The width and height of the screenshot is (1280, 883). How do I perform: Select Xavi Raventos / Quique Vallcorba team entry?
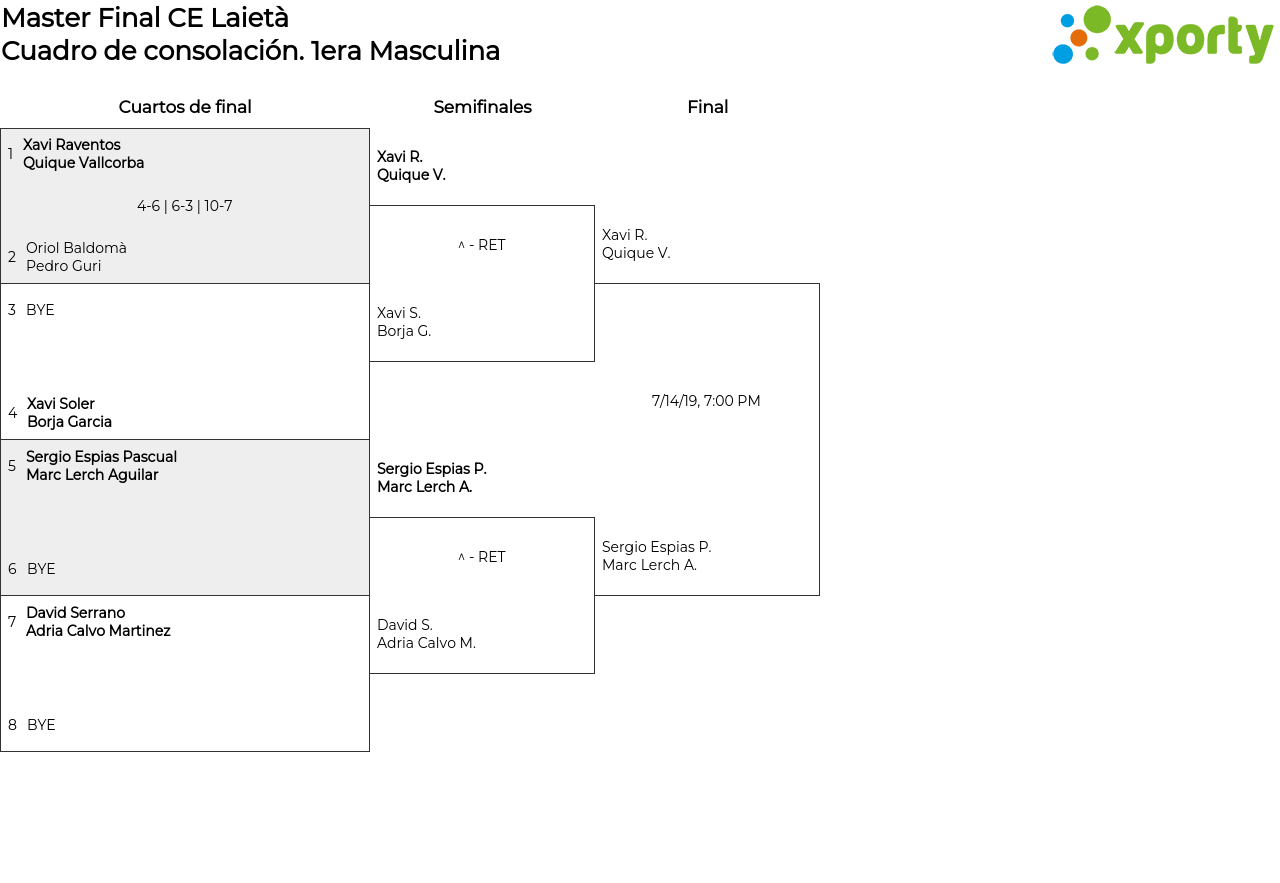(83, 154)
